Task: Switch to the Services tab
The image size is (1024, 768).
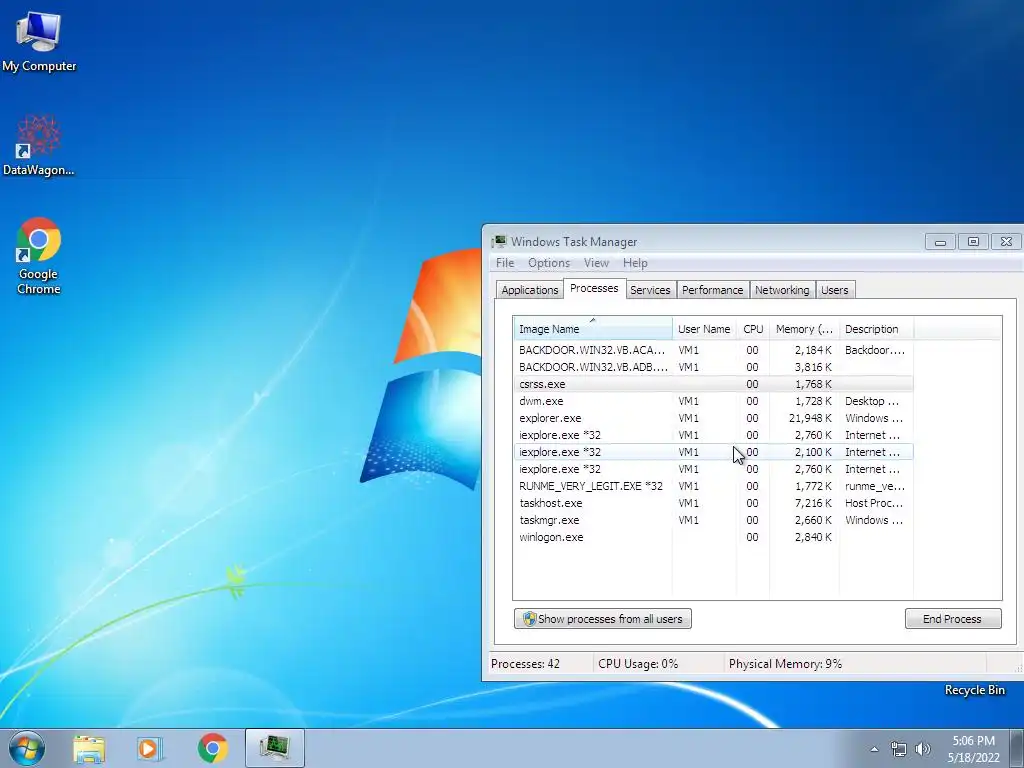Action: (x=650, y=290)
